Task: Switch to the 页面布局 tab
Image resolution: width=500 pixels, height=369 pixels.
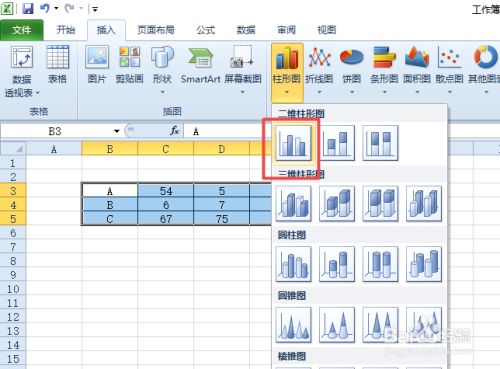Action: 156,30
